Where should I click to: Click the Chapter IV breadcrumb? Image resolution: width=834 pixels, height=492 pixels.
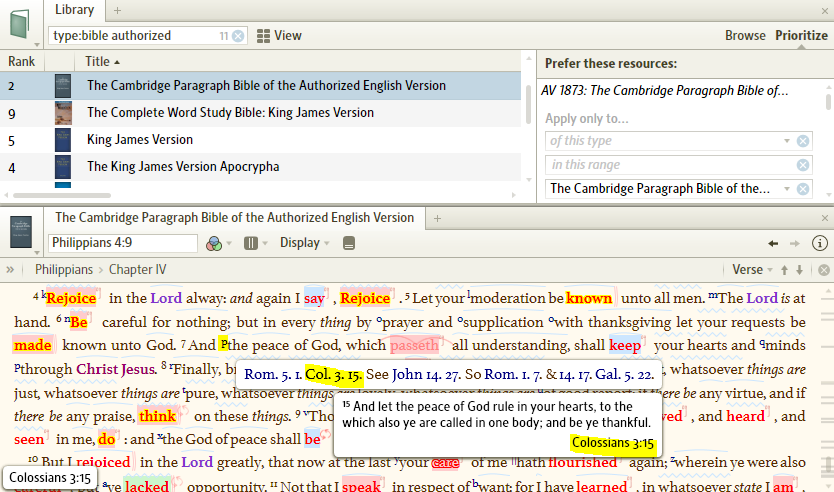(x=138, y=270)
